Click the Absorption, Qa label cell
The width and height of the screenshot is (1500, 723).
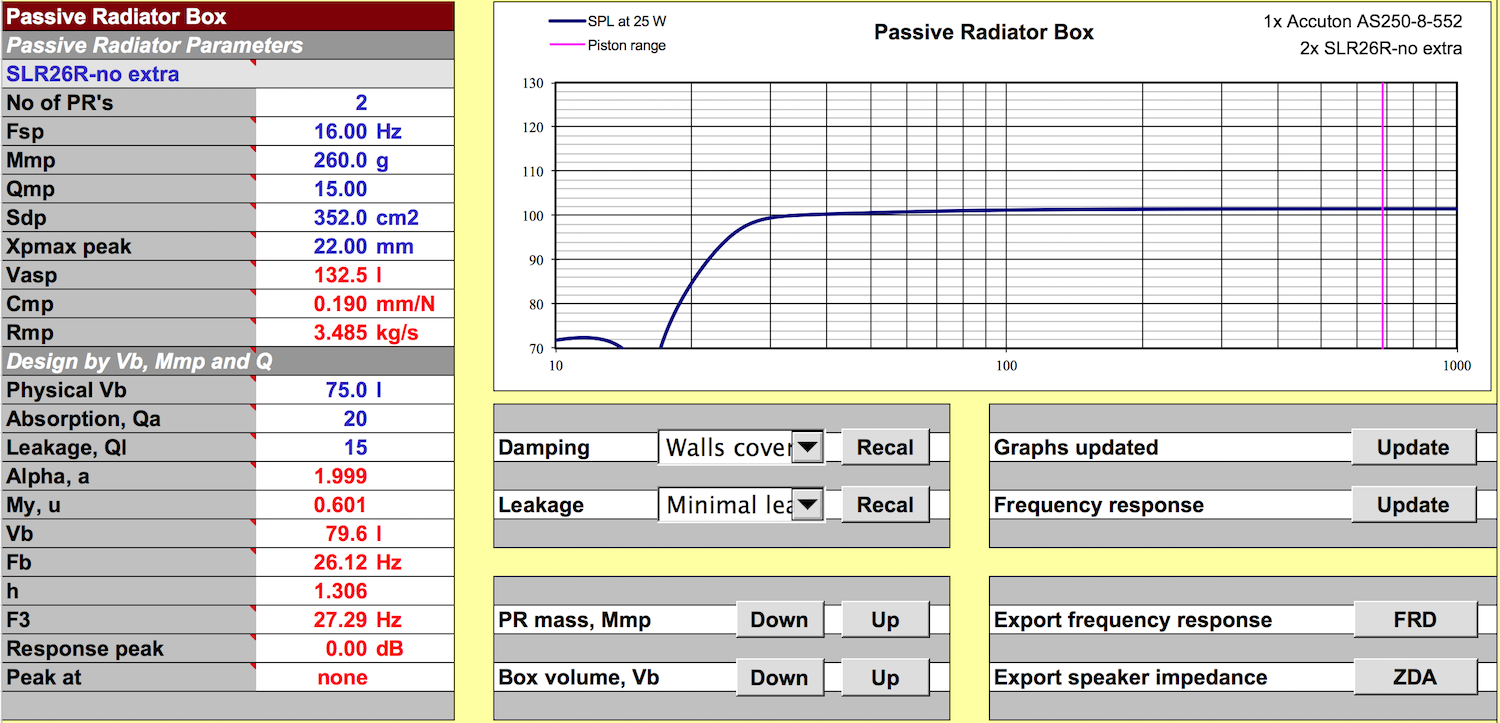(129, 420)
